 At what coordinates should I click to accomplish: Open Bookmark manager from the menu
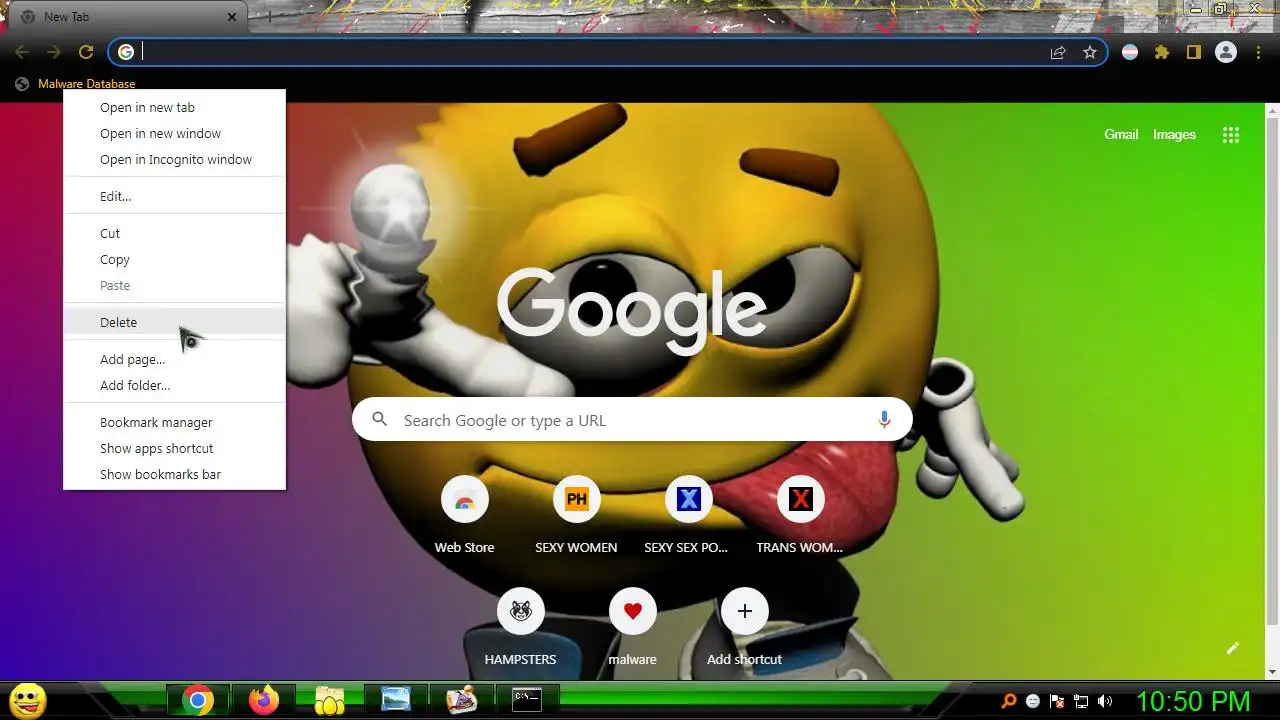pyautogui.click(x=175, y=422)
